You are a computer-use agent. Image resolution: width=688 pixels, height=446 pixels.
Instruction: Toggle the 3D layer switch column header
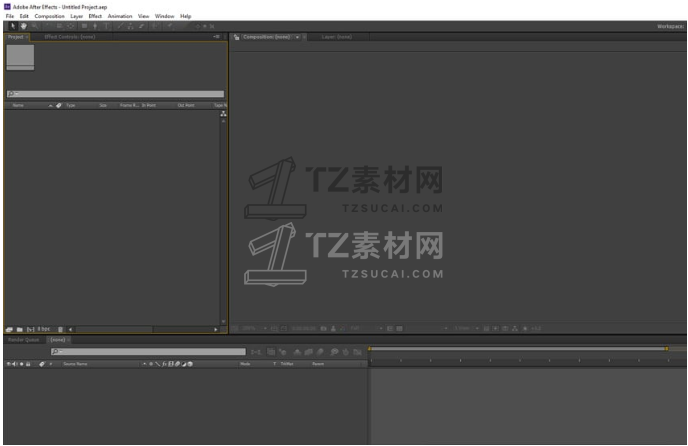pos(190,364)
